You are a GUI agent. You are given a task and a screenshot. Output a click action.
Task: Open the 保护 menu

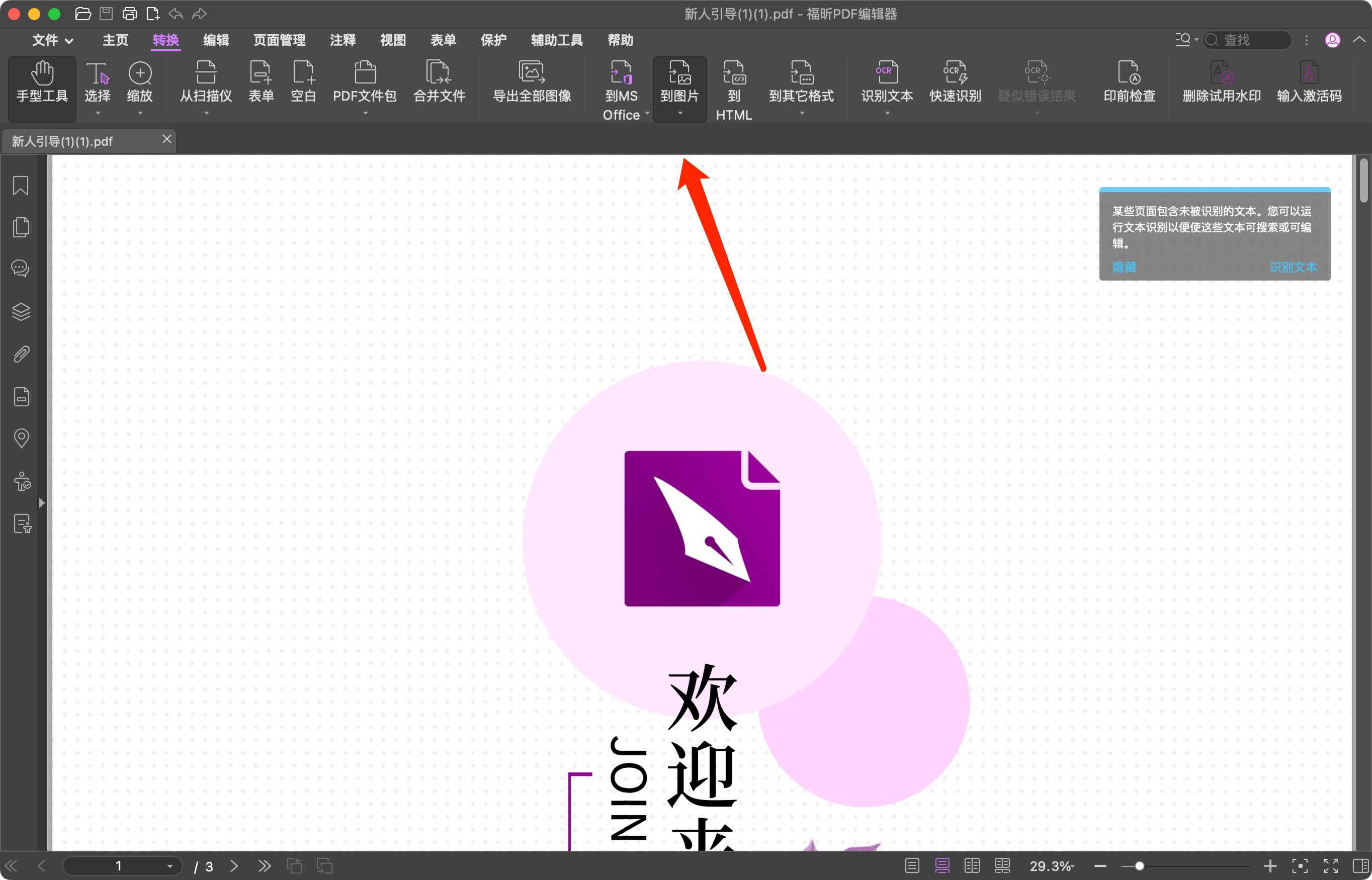pyautogui.click(x=494, y=40)
